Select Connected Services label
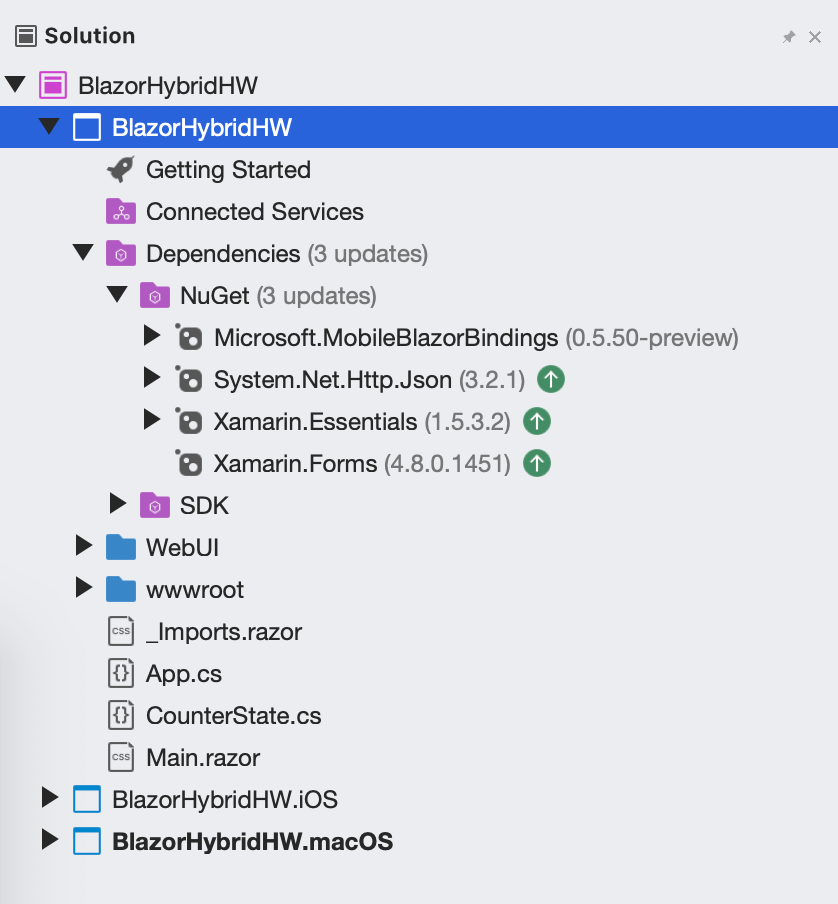Viewport: 838px width, 904px height. click(x=255, y=212)
